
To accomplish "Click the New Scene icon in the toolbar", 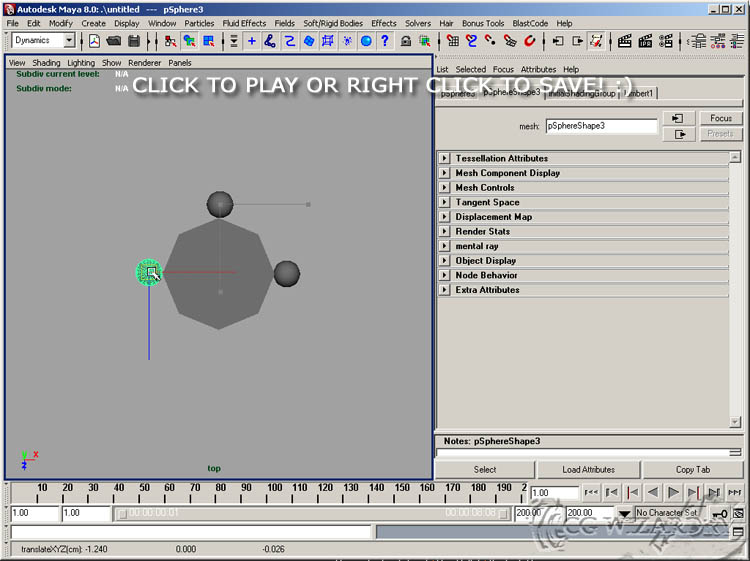I will (95, 41).
